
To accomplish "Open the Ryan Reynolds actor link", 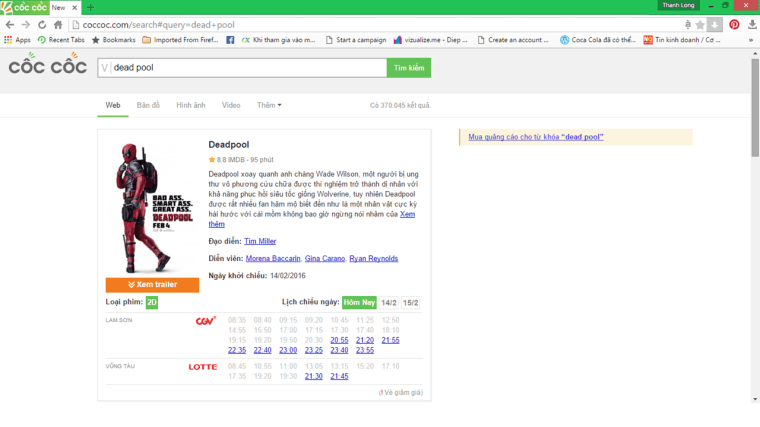I will click(x=374, y=258).
